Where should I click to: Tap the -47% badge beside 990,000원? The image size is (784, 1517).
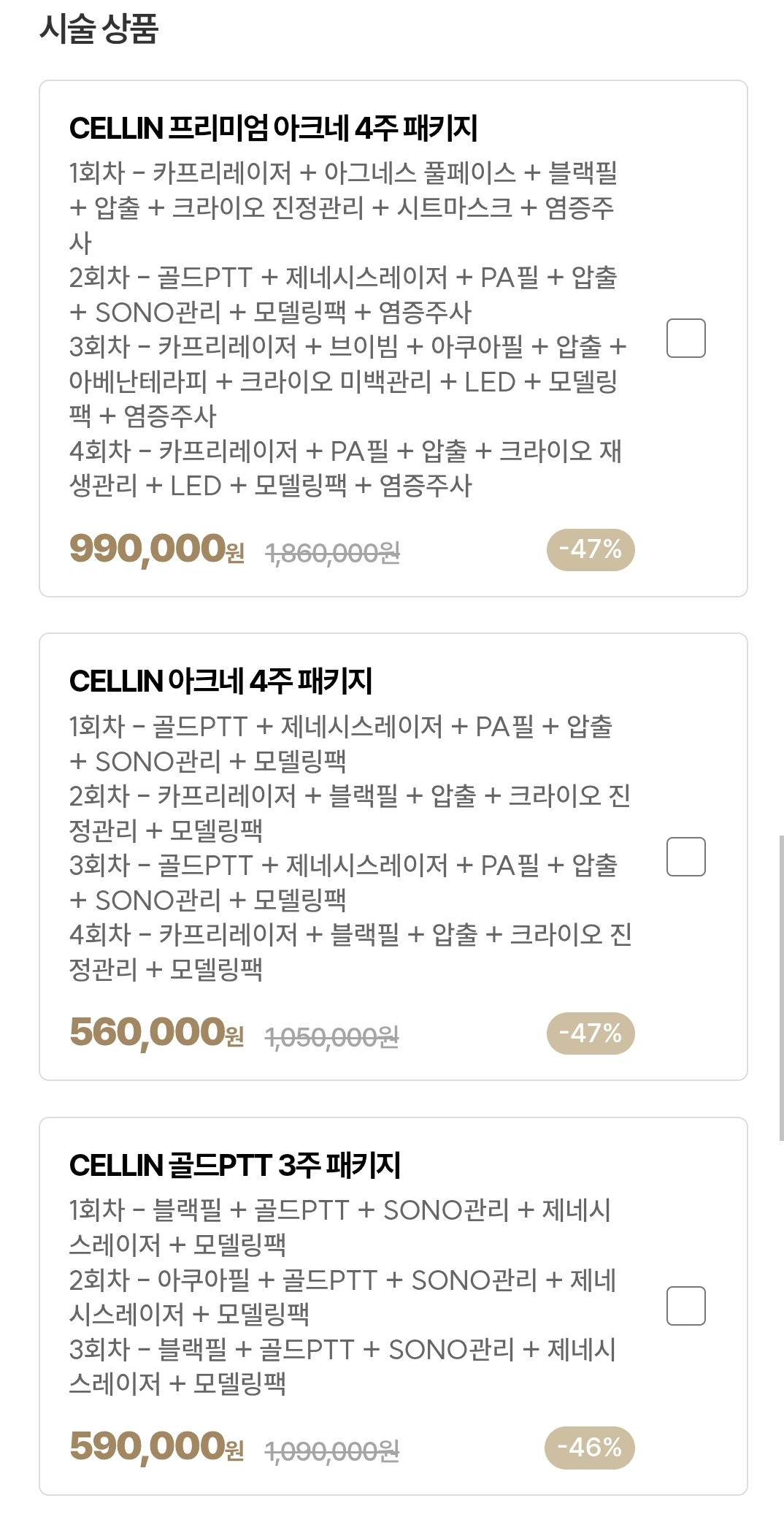pyautogui.click(x=590, y=549)
